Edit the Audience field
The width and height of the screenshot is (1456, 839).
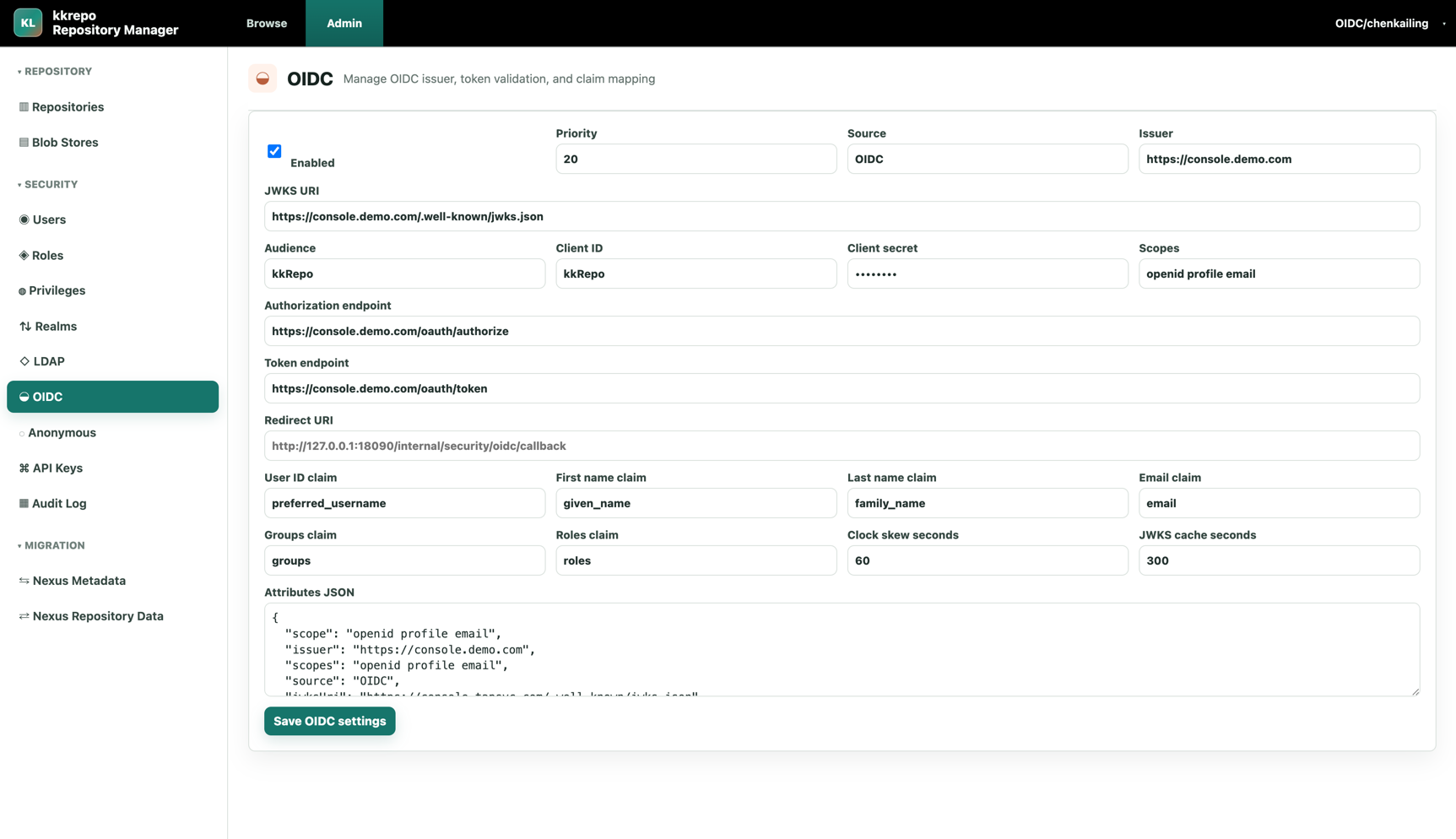click(x=405, y=273)
